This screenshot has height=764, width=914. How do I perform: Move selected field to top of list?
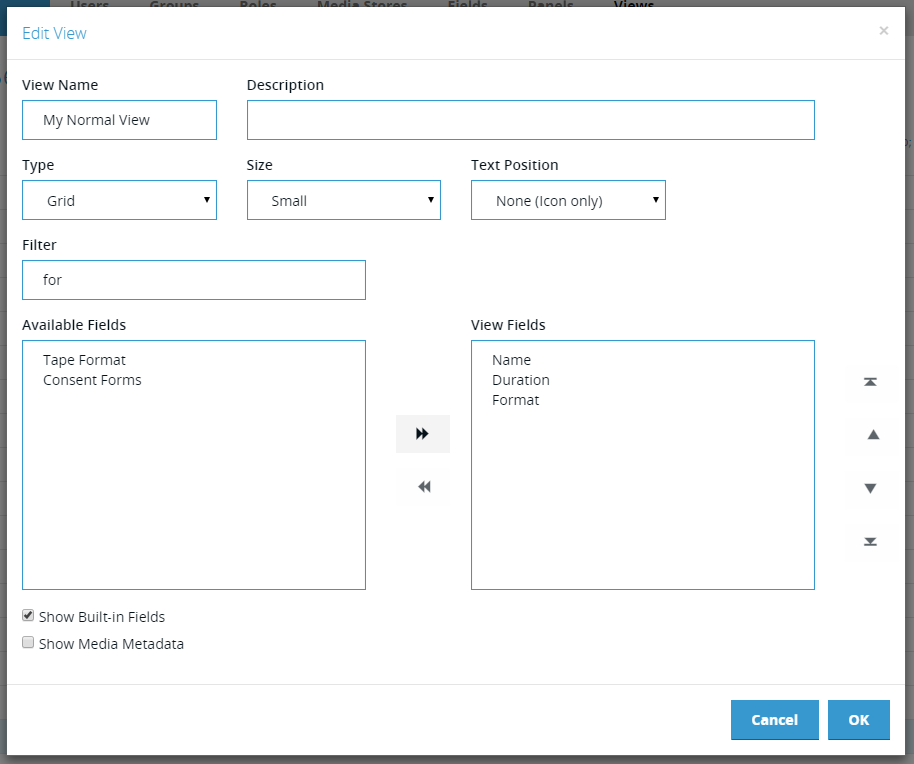[870, 382]
